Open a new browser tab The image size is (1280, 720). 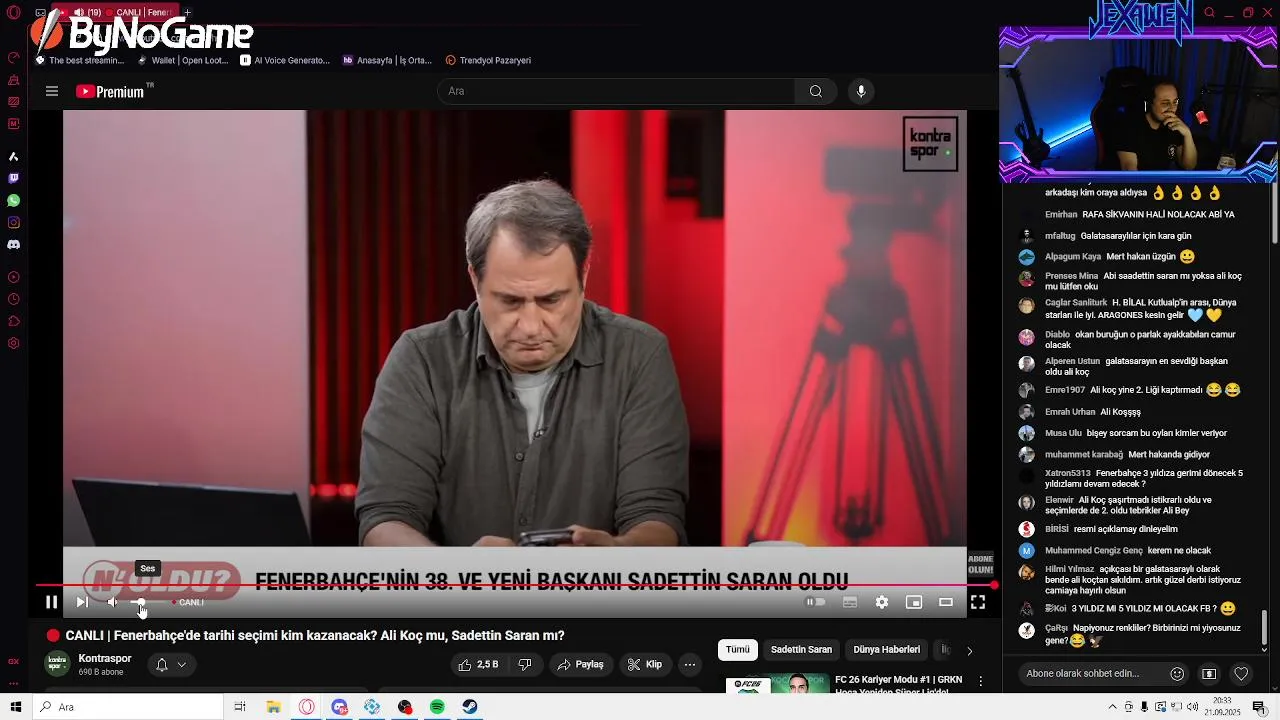click(x=186, y=13)
